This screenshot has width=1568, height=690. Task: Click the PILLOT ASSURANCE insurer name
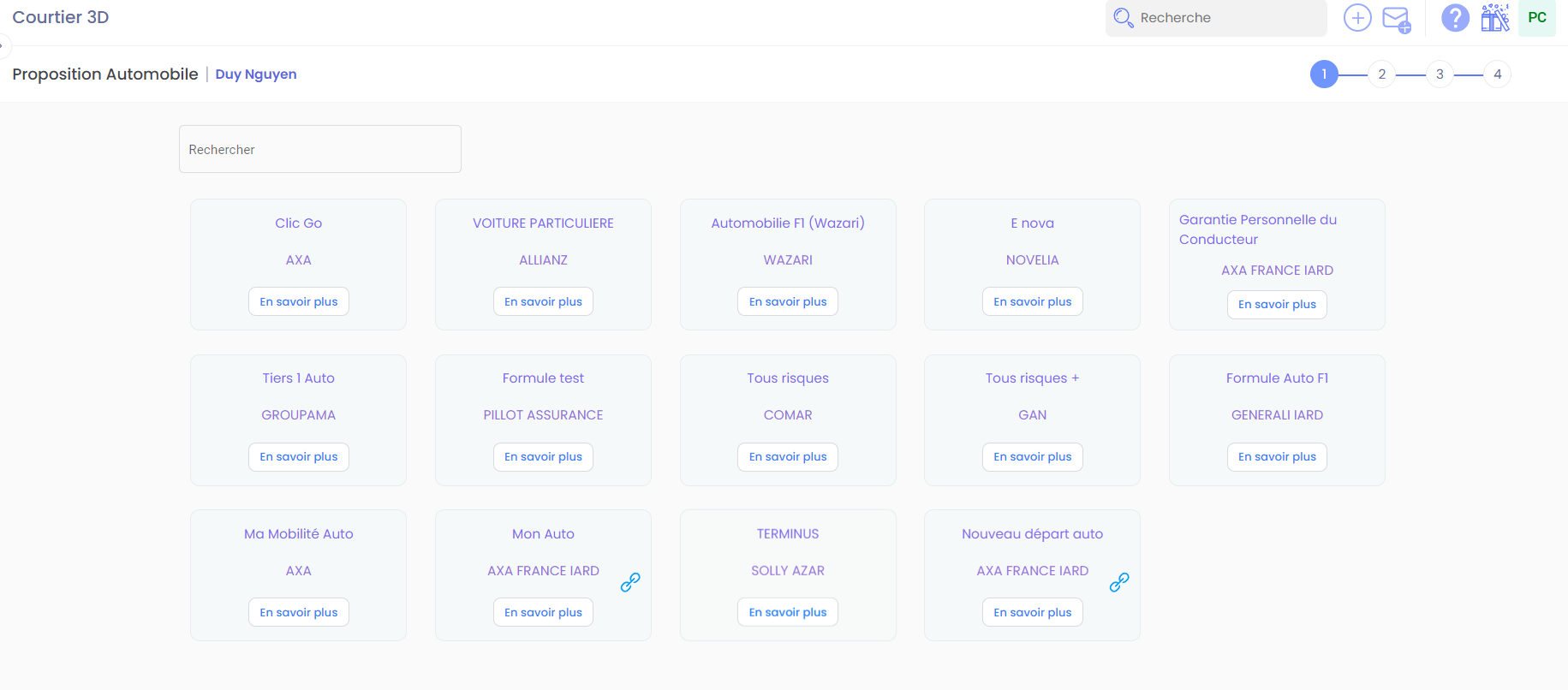tap(543, 415)
